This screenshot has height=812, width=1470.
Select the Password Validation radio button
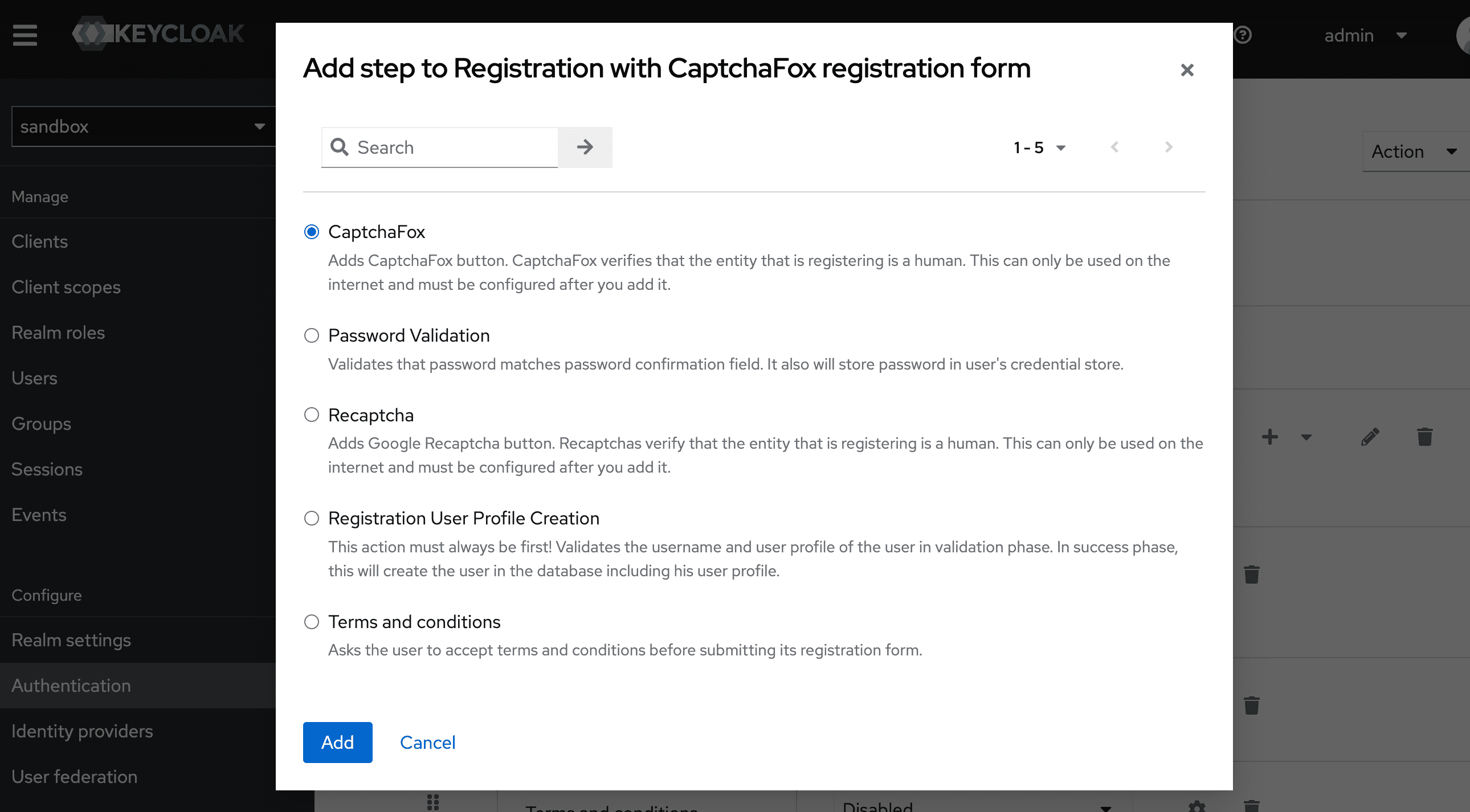(312, 335)
